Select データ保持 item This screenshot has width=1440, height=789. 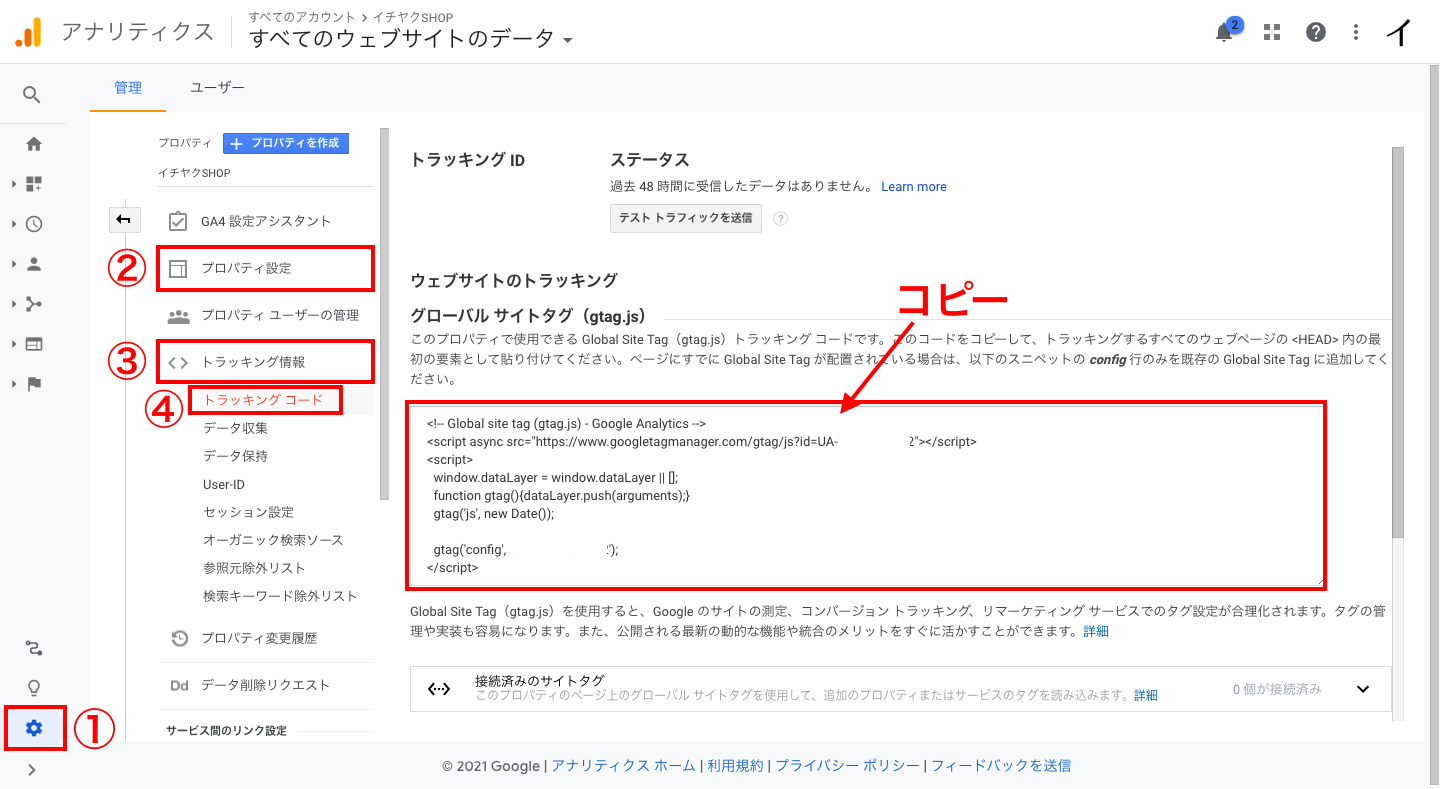(235, 456)
